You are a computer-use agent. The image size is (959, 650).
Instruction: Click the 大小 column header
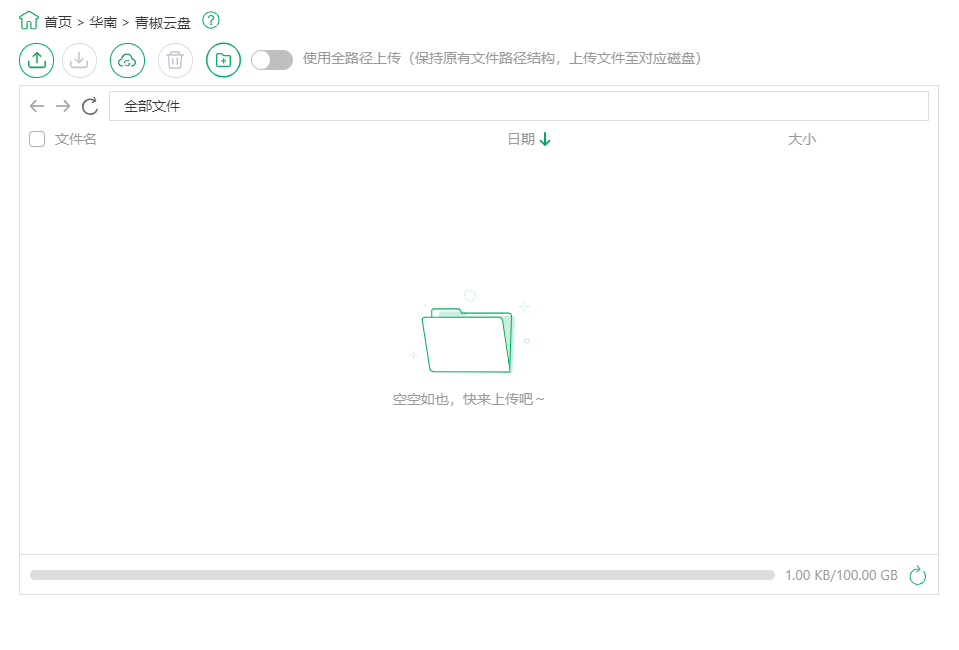click(x=802, y=139)
